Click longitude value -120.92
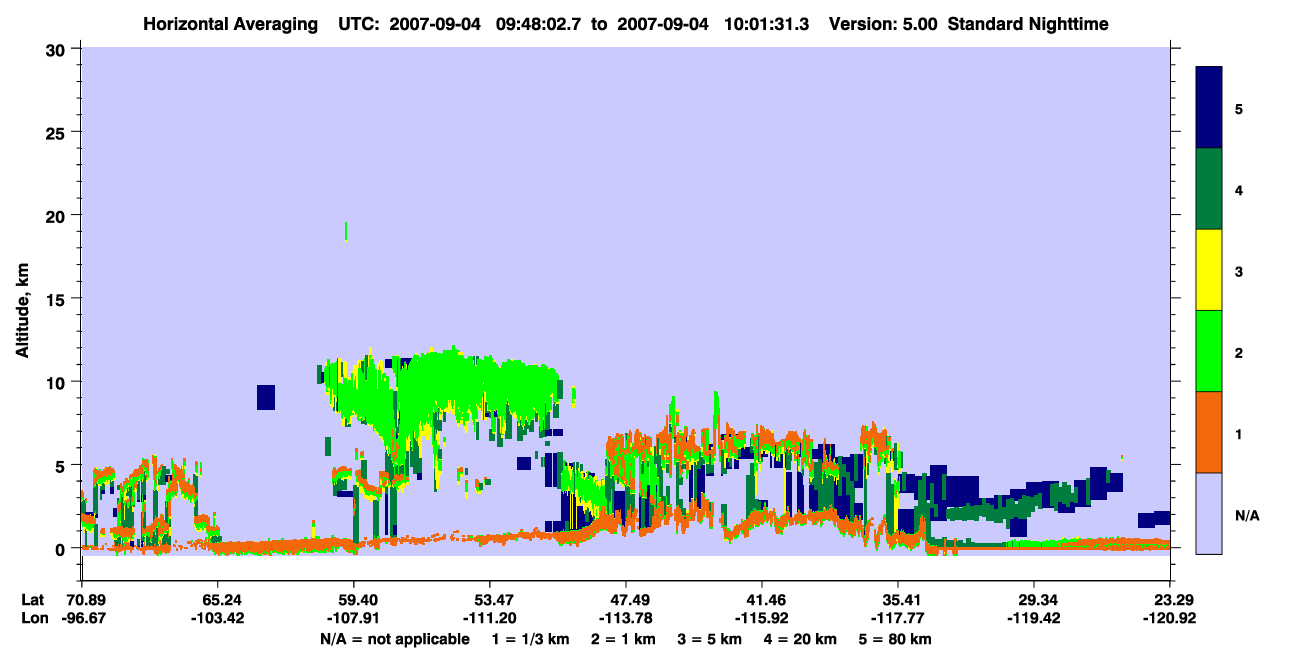The image size is (1300, 667). (x=1169, y=618)
